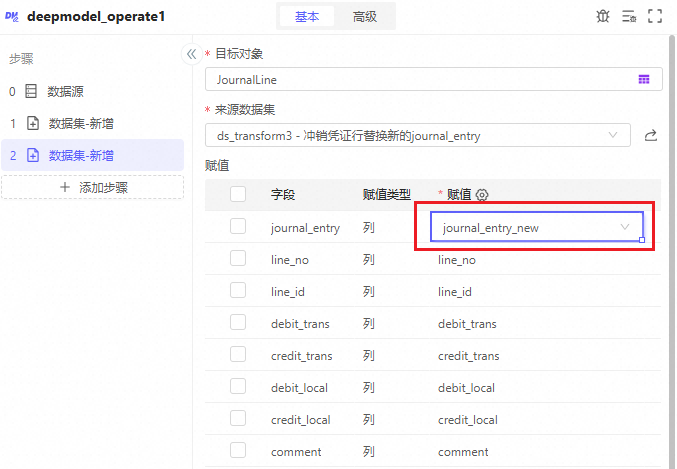Select step 1 数据集-新增
Image resolution: width=677 pixels, height=469 pixels.
(80, 123)
